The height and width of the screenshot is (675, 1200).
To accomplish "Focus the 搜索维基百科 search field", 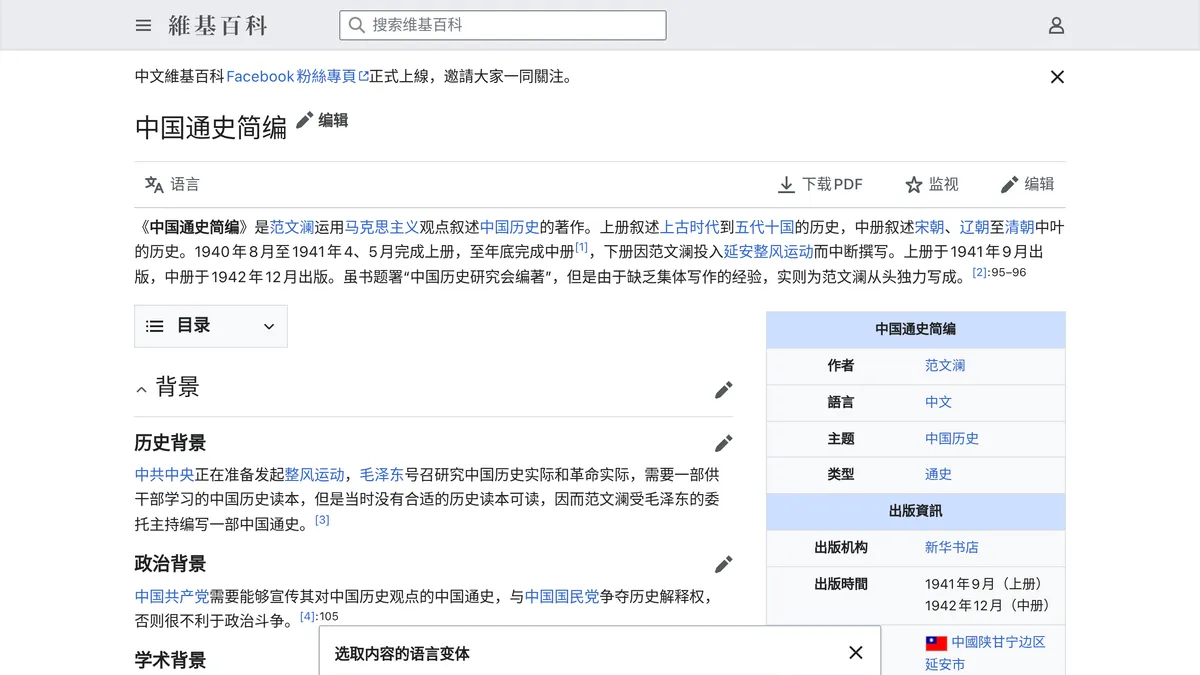I will click(503, 25).
